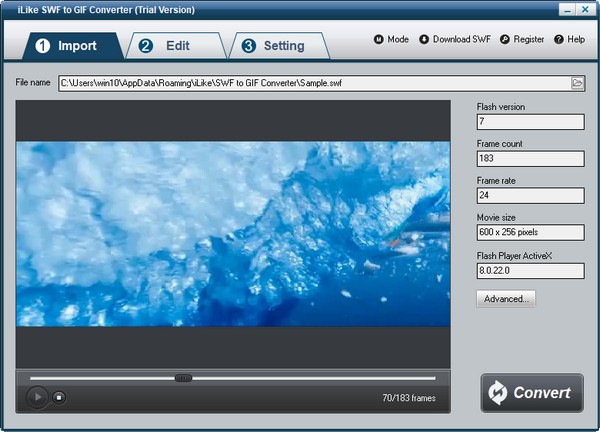
Task: Click the Convert button
Action: coord(532,393)
